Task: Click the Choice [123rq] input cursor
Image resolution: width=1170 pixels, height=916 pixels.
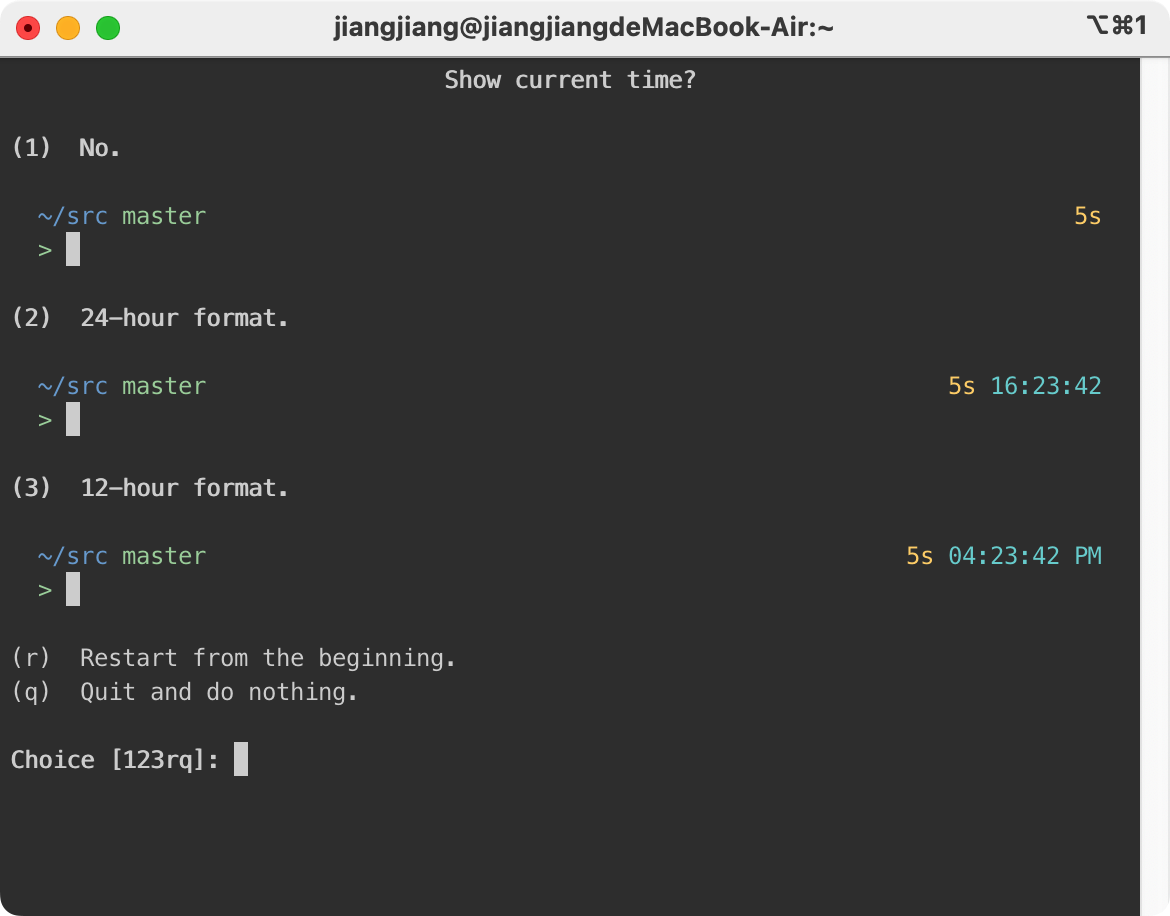Action: 240,760
